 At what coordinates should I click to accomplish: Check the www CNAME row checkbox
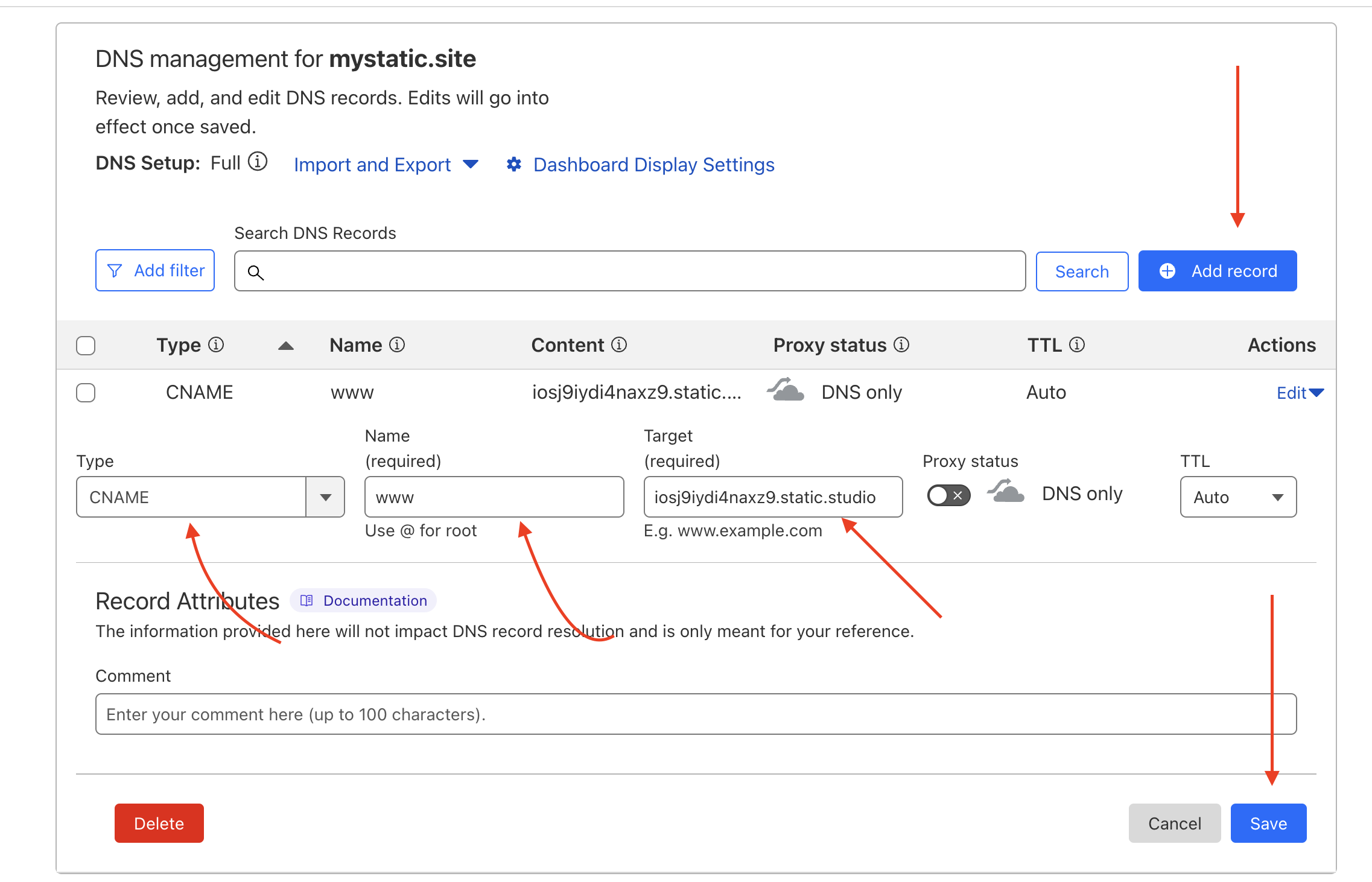pos(86,393)
